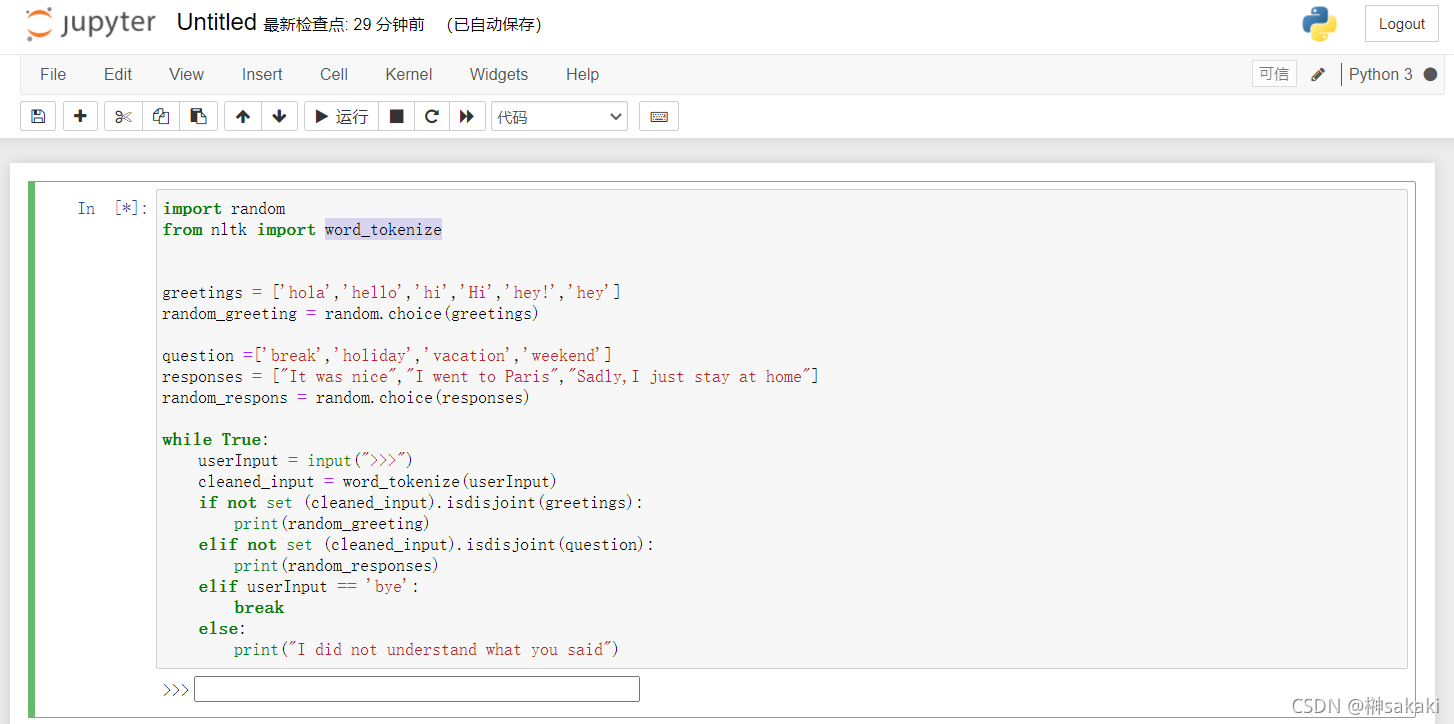Click the Python logo icon
This screenshot has width=1454, height=724.
1319,24
